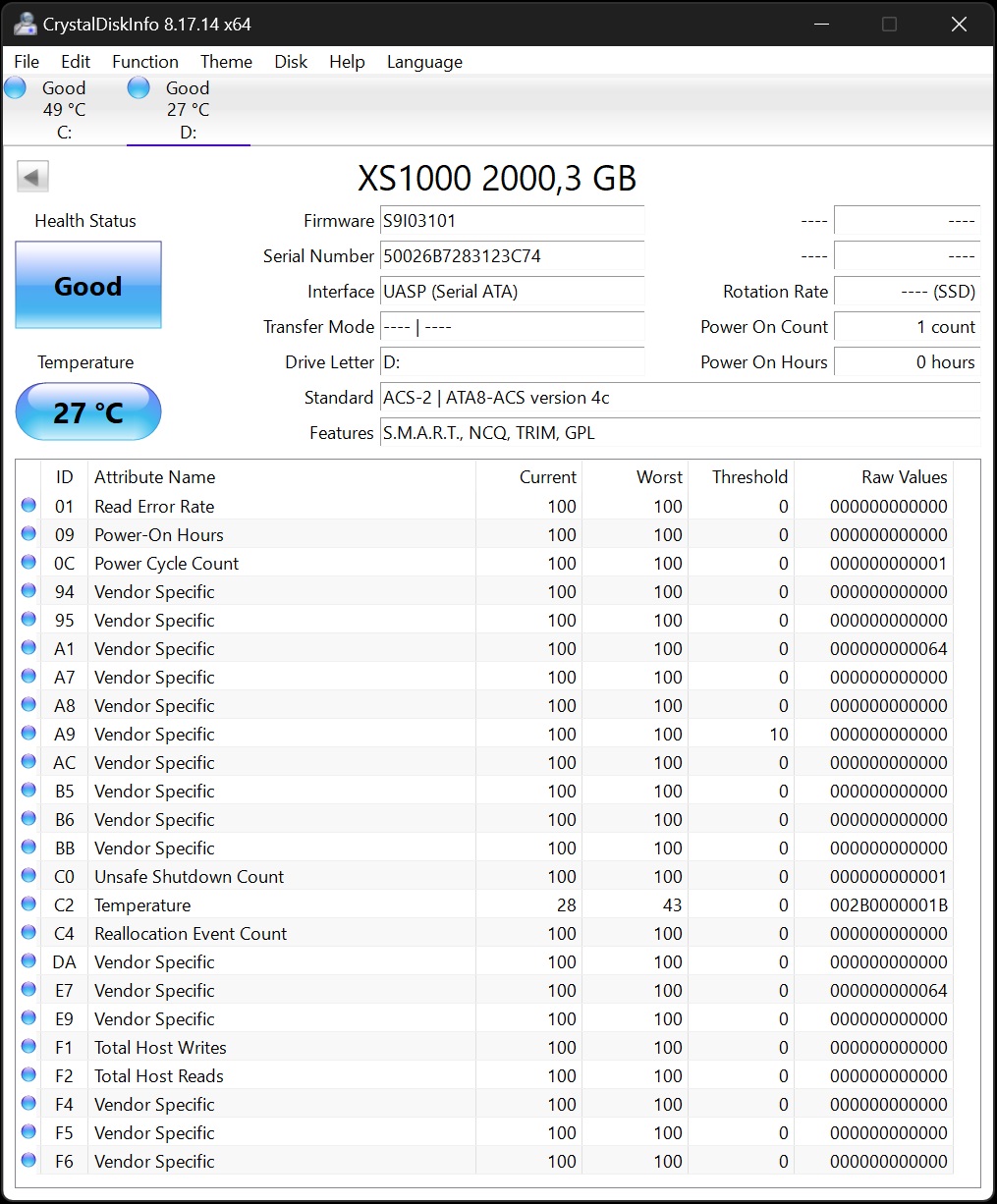Viewport: 997px width, 1204px height.
Task: Click status orb of C2 Temperature attribute row
Action: click(x=28, y=904)
